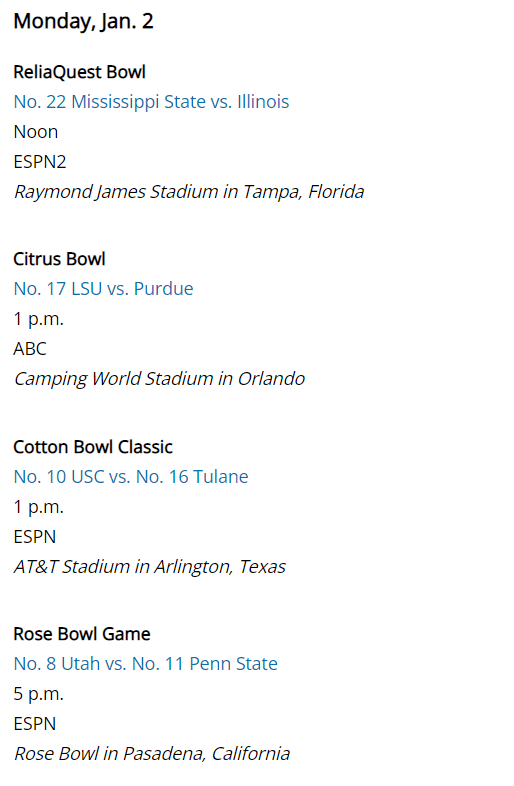This screenshot has width=514, height=786.
Task: Click ESPN under the Rose Bowl Game
Action: pos(35,724)
